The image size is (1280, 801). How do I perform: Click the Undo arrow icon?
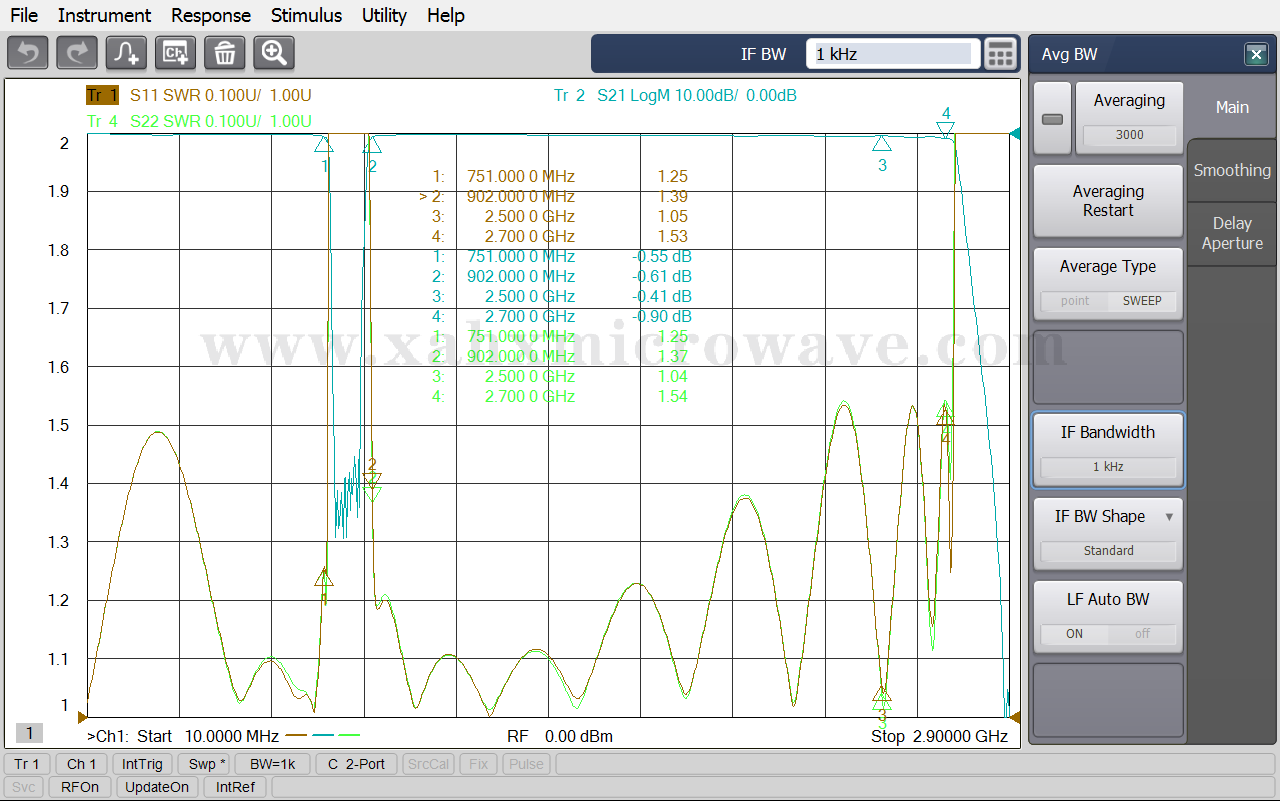point(27,53)
